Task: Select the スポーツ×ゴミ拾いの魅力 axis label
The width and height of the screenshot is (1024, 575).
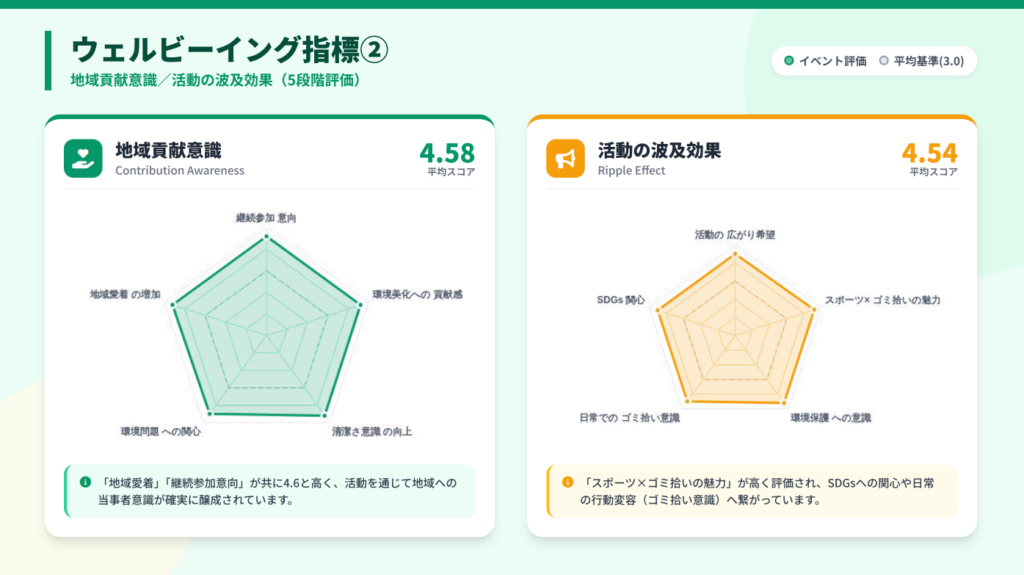Action: pos(882,300)
